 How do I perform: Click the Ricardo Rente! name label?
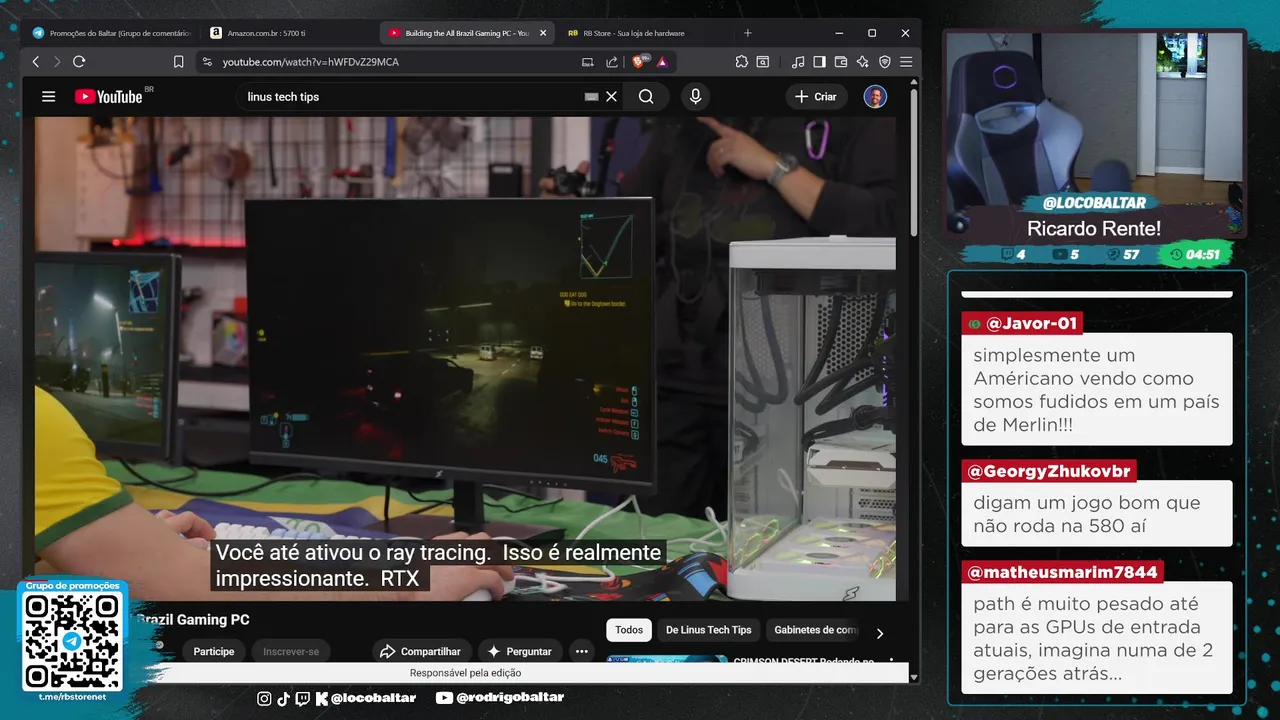(x=1094, y=228)
